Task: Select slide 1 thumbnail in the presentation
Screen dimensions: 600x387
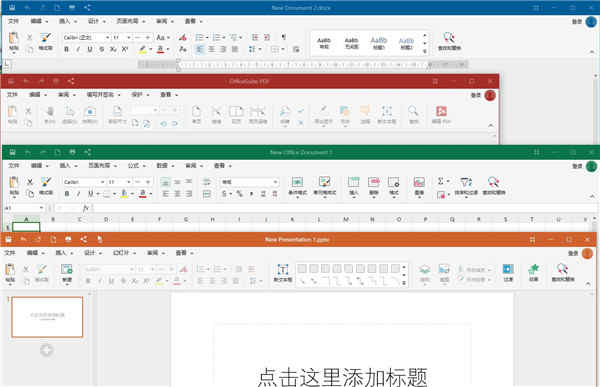Action: click(47, 317)
